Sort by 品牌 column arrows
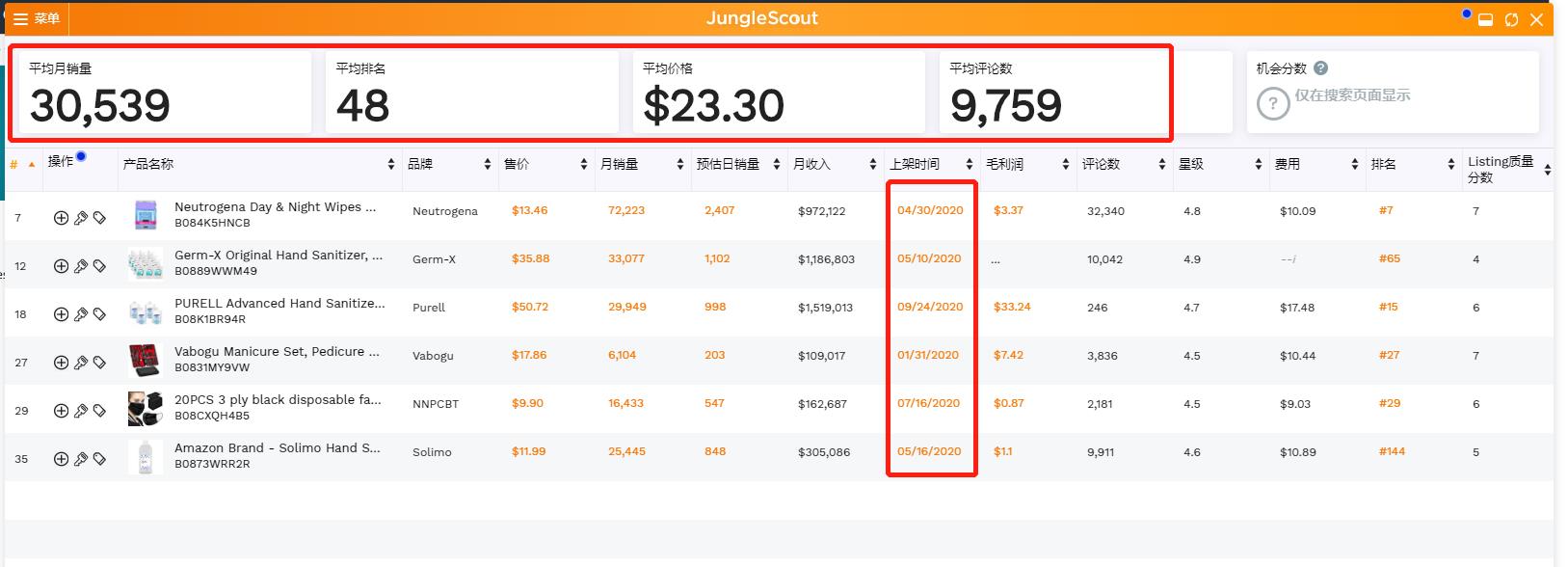 click(488, 164)
